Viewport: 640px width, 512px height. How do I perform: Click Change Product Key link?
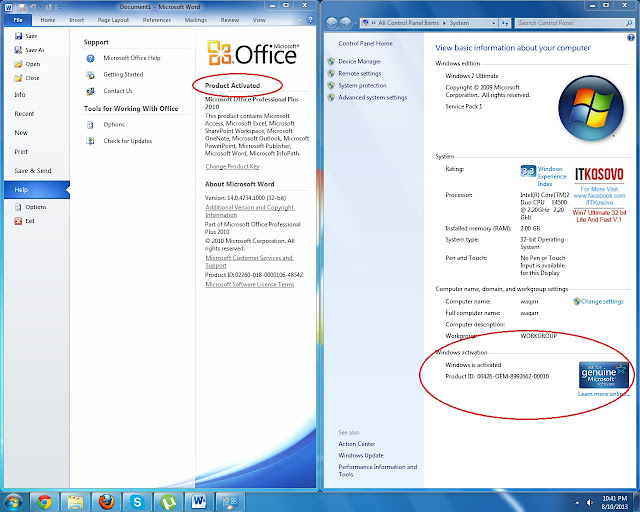point(232,167)
